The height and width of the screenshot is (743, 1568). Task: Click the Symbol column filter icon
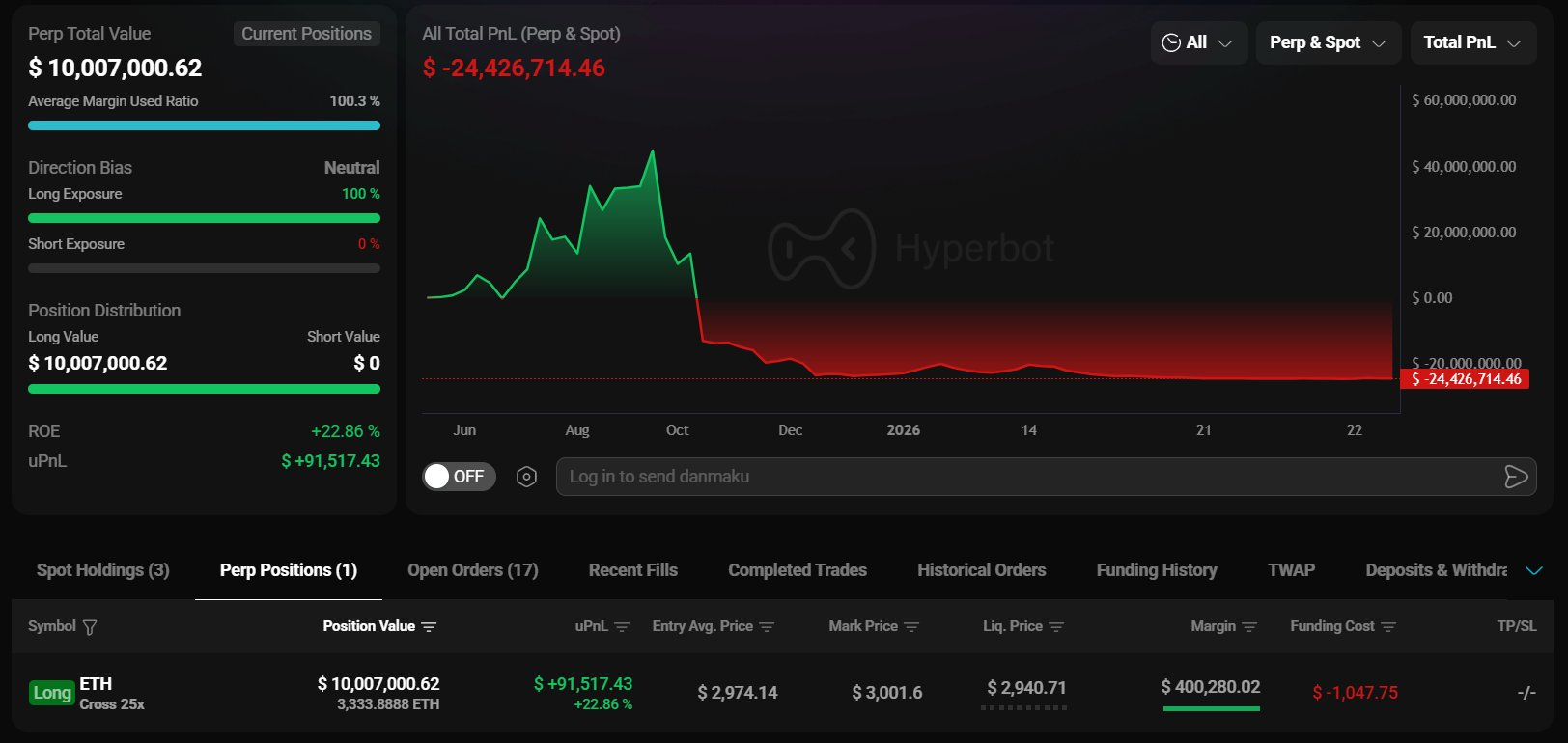(90, 627)
